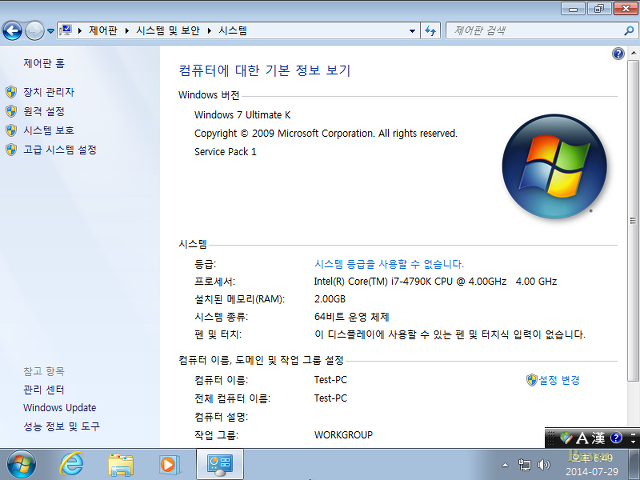Click shield icon beside 원격 설정

click(11, 111)
